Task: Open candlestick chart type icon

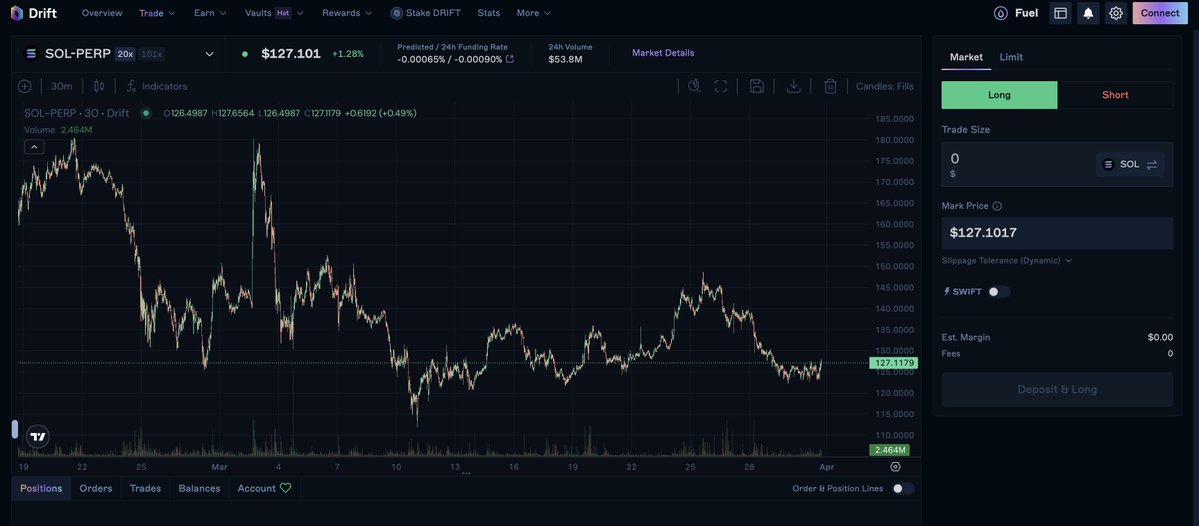Action: point(99,86)
